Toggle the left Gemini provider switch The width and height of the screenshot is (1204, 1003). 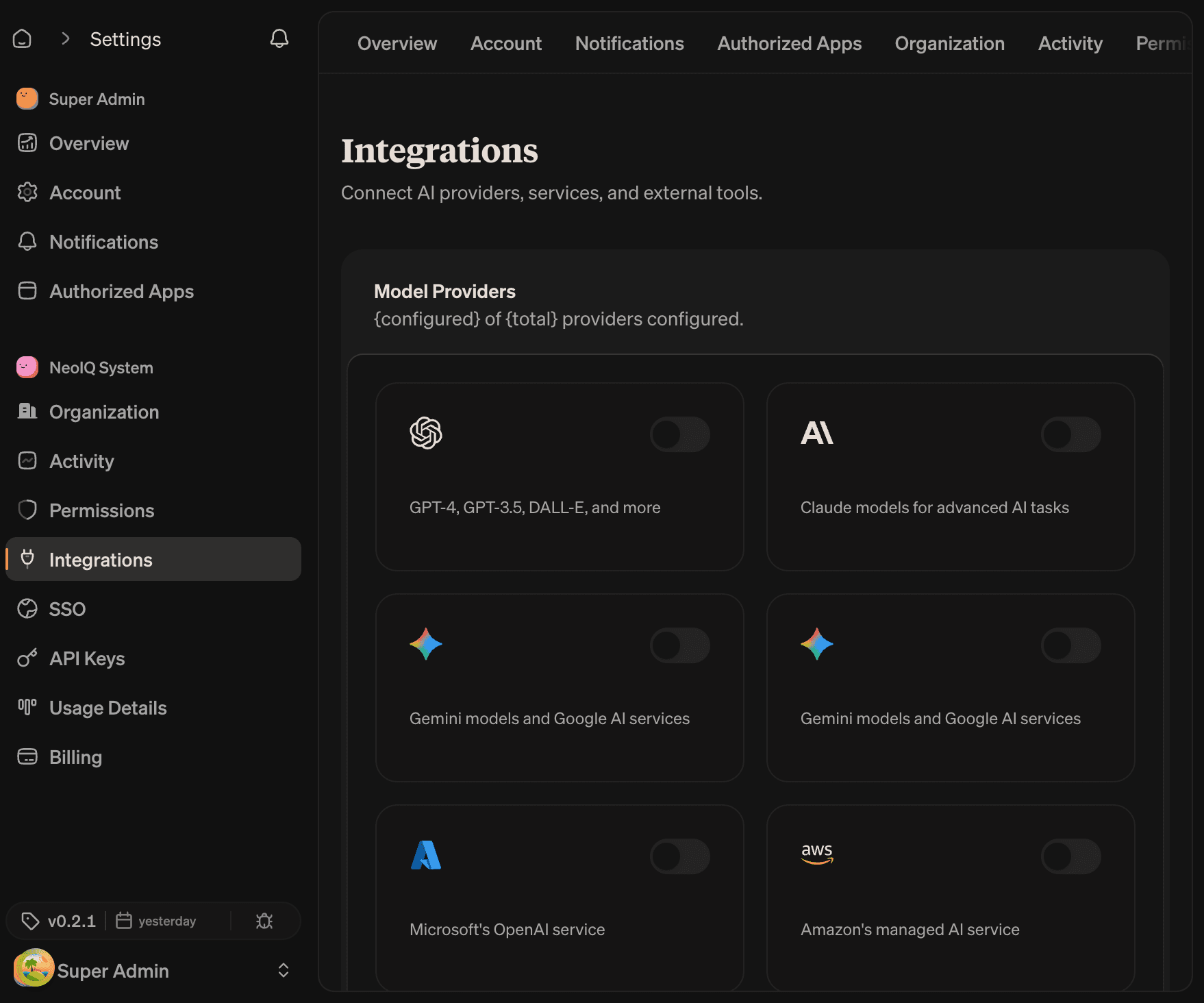coord(680,645)
